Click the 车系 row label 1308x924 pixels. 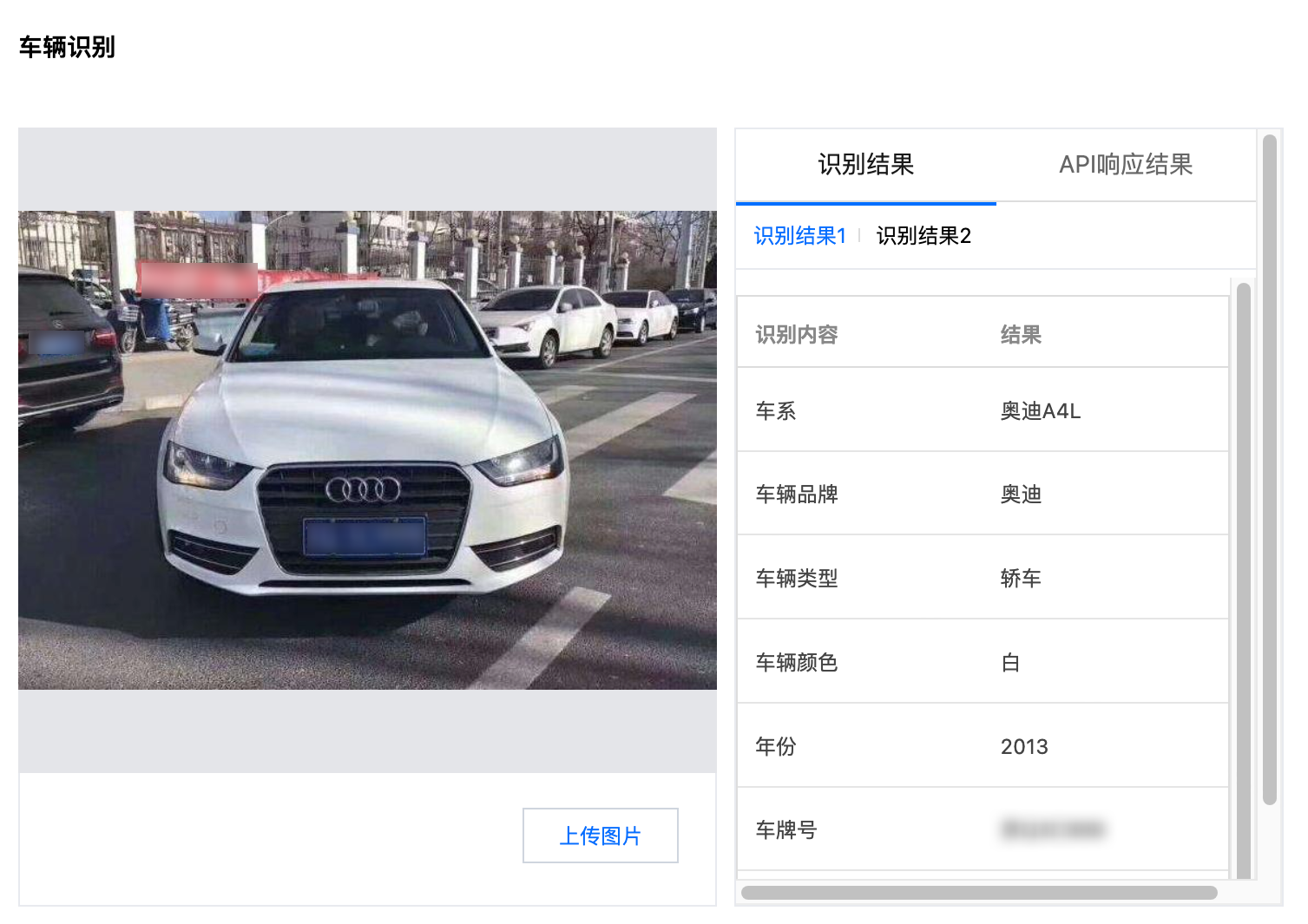coord(776,411)
